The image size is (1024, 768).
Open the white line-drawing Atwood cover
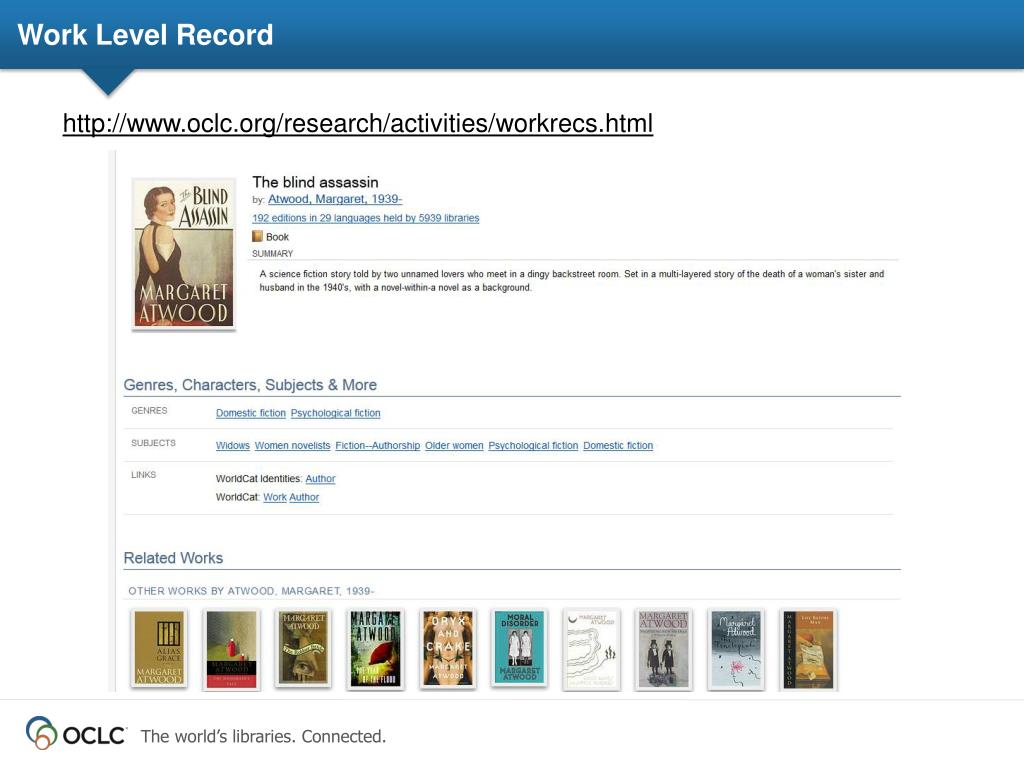coord(592,648)
